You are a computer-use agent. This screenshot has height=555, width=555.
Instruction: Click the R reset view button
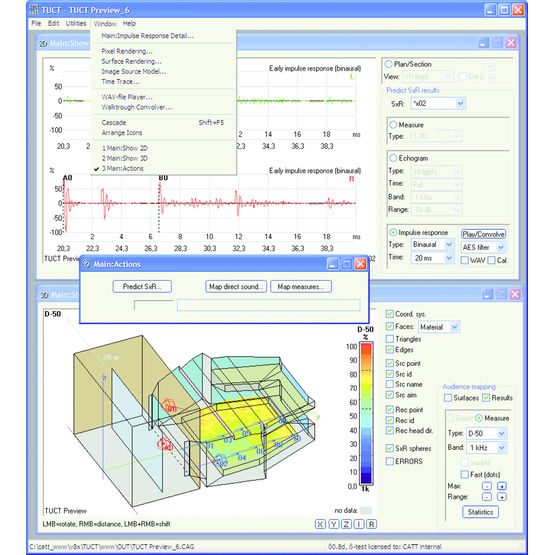[x=371, y=524]
